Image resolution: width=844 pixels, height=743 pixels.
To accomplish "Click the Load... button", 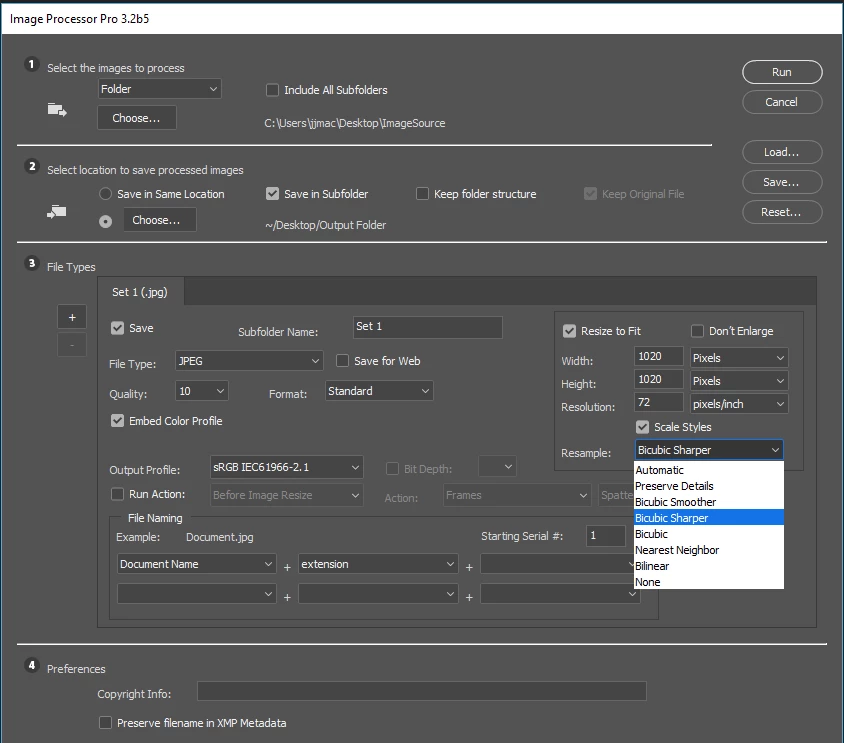I will point(782,152).
